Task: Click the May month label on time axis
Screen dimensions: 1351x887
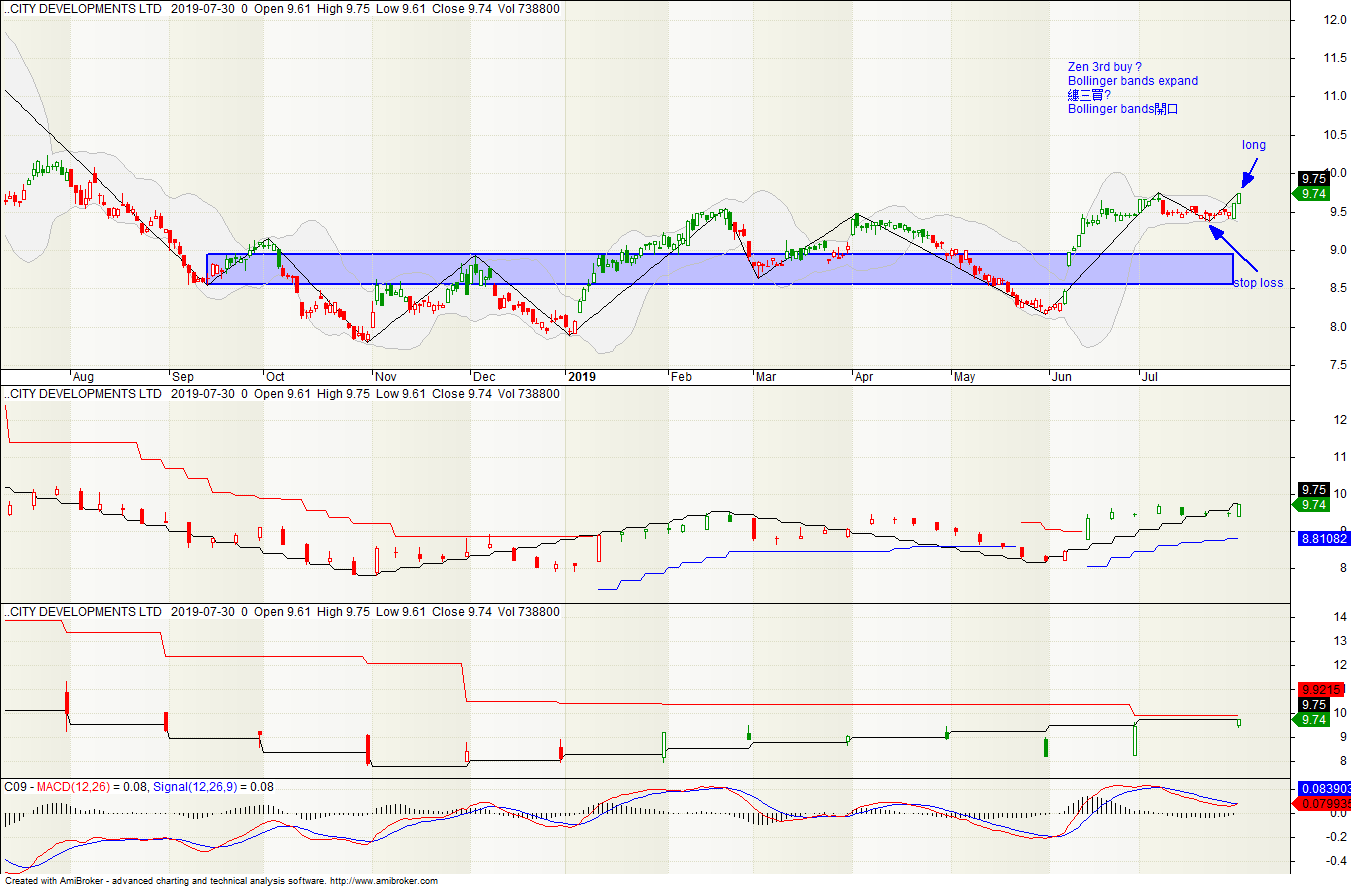Action: [964, 377]
